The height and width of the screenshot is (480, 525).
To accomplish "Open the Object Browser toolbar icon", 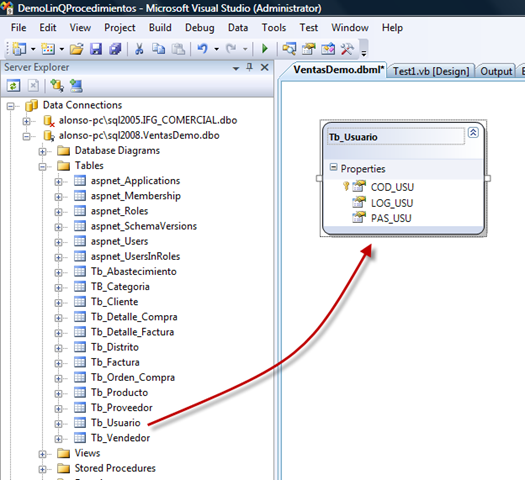I will pyautogui.click(x=328, y=49).
